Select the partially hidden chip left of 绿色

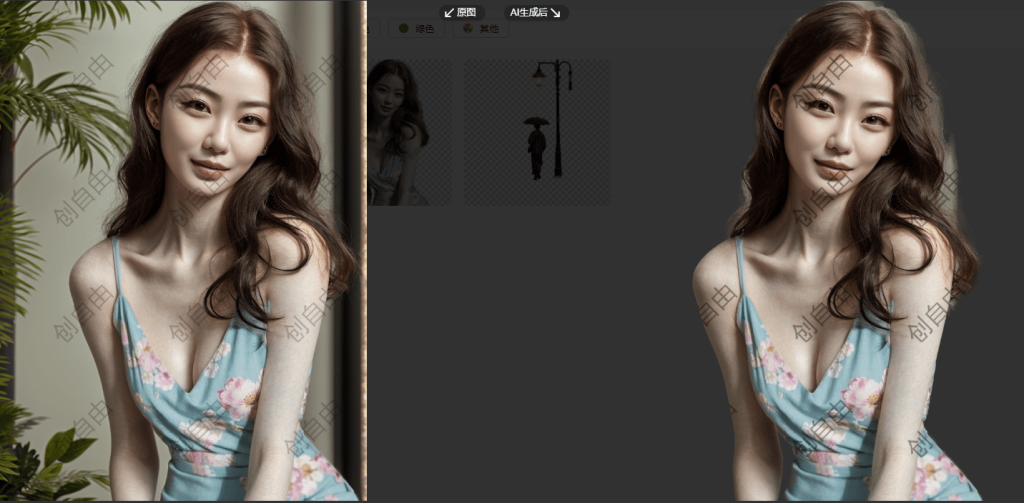click(372, 29)
